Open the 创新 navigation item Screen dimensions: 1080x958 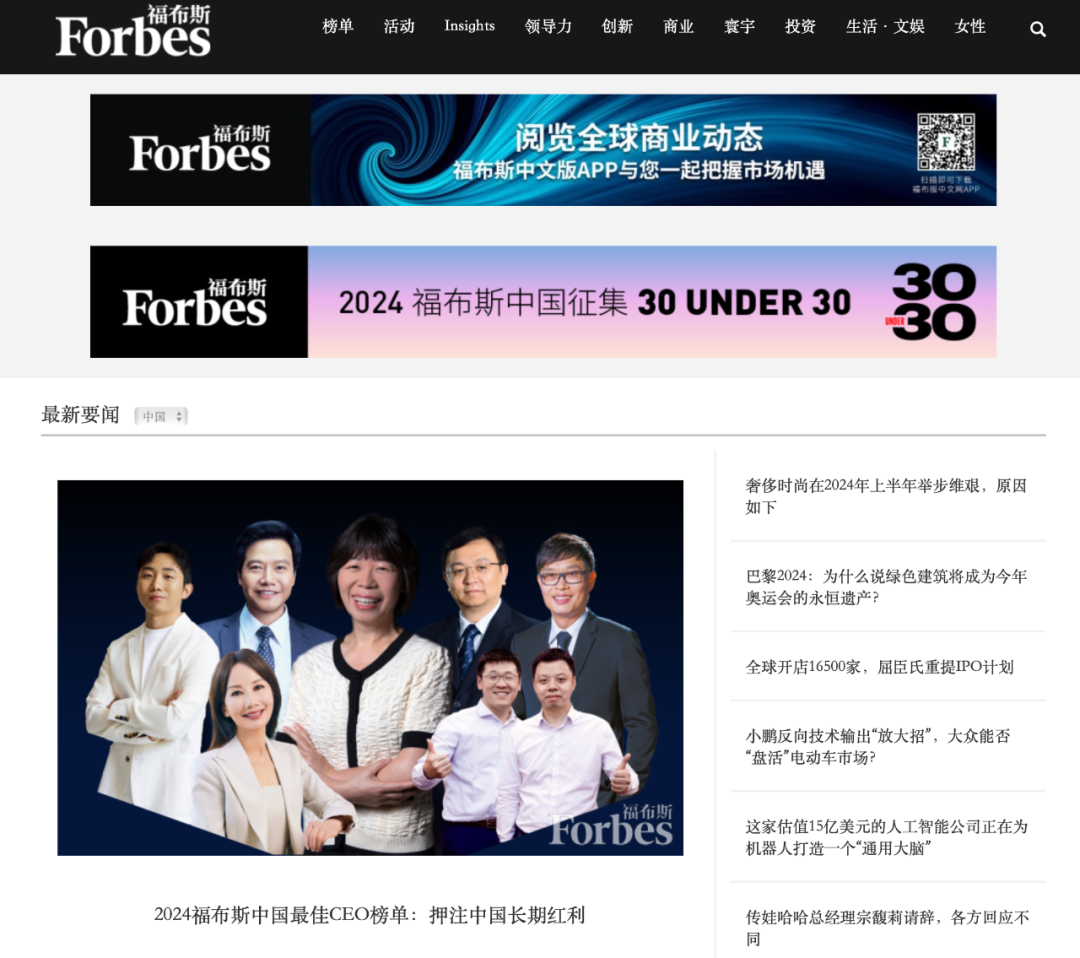(x=616, y=26)
